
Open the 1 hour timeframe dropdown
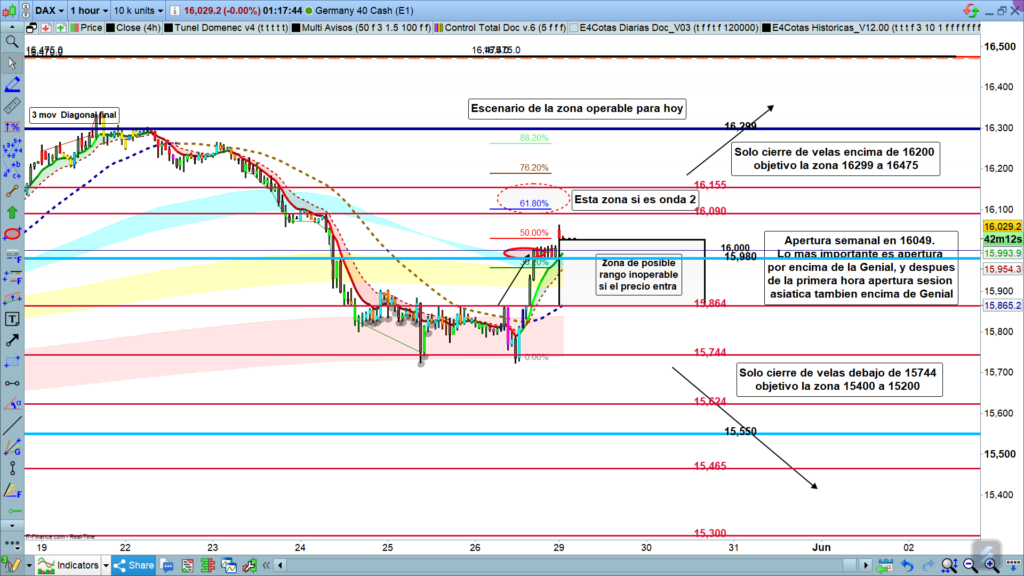click(93, 10)
